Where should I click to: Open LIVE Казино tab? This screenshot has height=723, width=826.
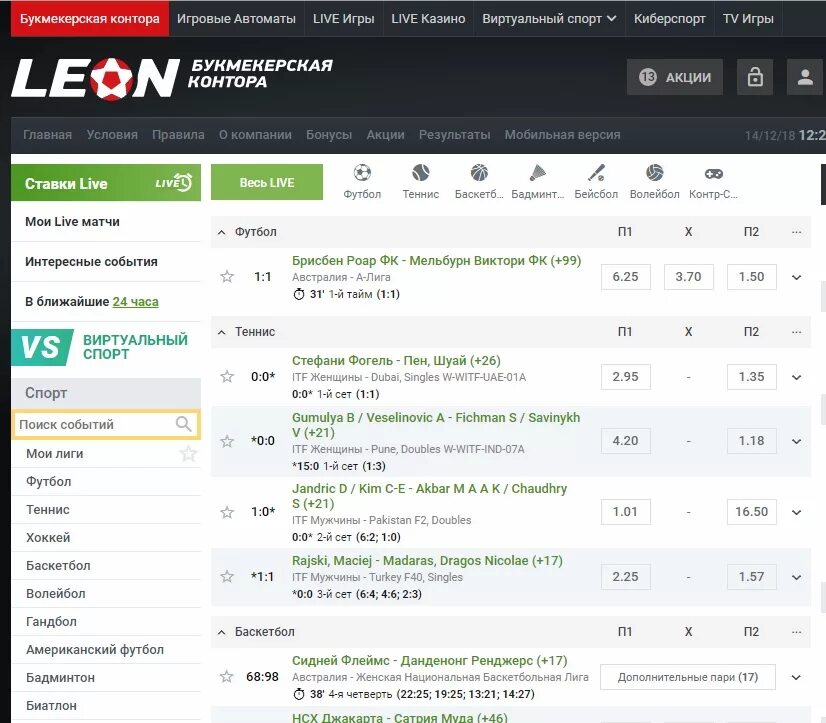[428, 18]
